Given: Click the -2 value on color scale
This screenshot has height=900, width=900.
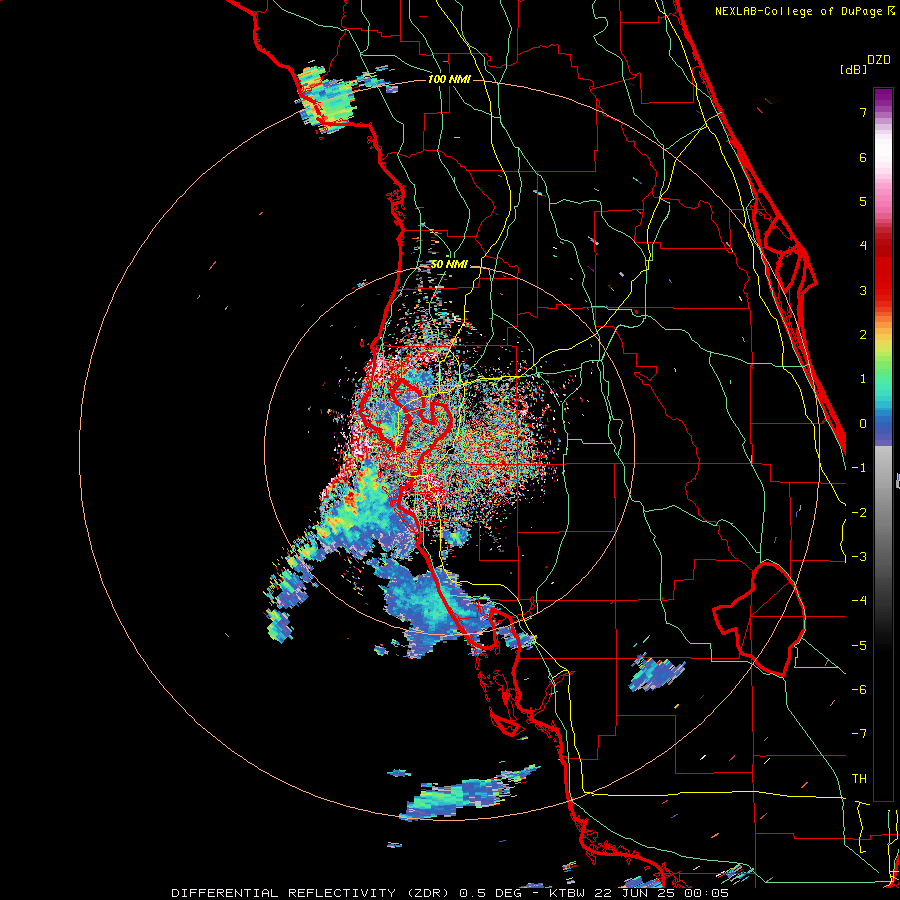Looking at the screenshot, I should (x=859, y=513).
